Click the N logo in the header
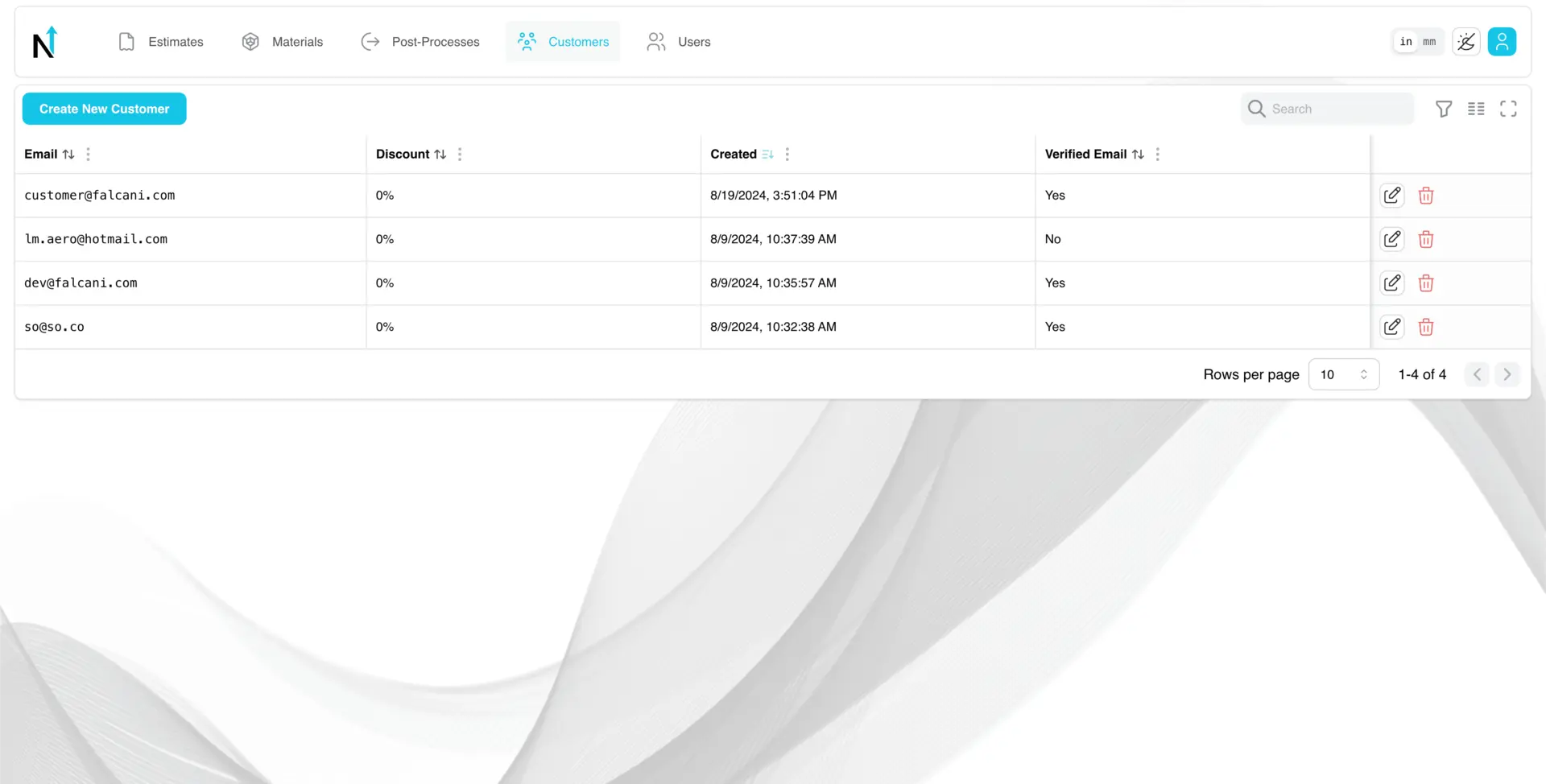The height and width of the screenshot is (784, 1546). pos(45,42)
